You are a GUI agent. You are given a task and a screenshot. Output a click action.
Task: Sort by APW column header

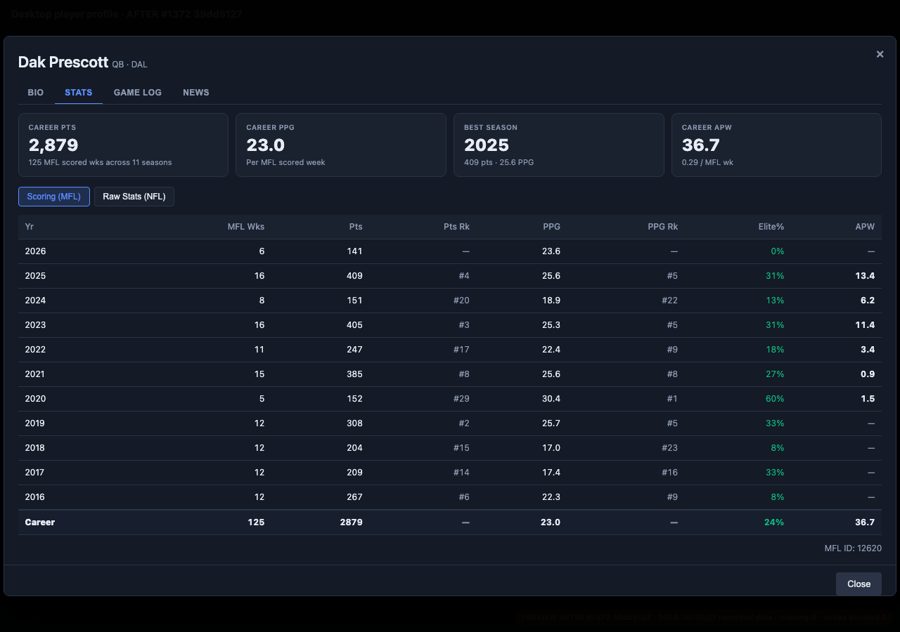click(865, 227)
